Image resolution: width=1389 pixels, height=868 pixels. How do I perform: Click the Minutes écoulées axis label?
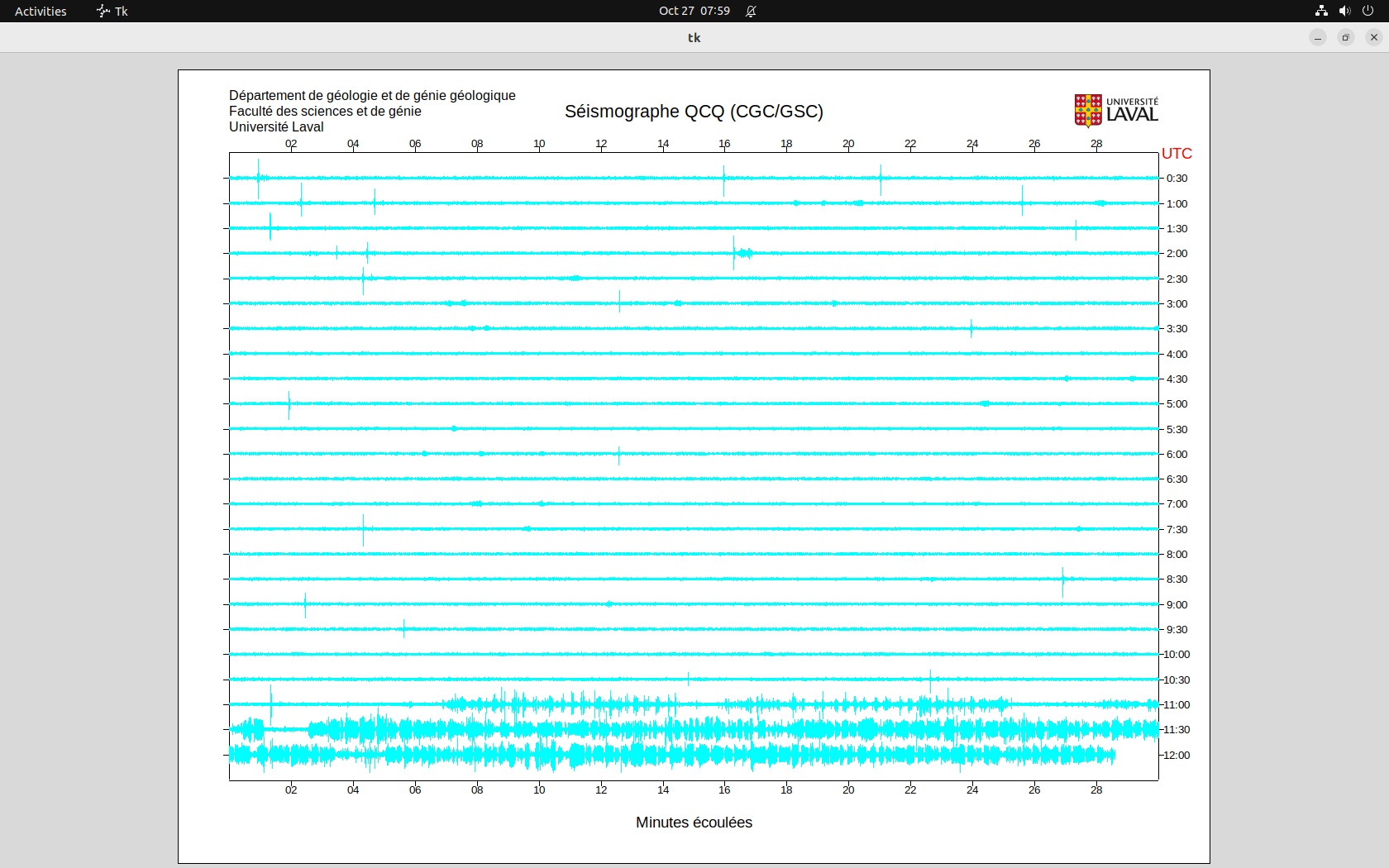(694, 823)
